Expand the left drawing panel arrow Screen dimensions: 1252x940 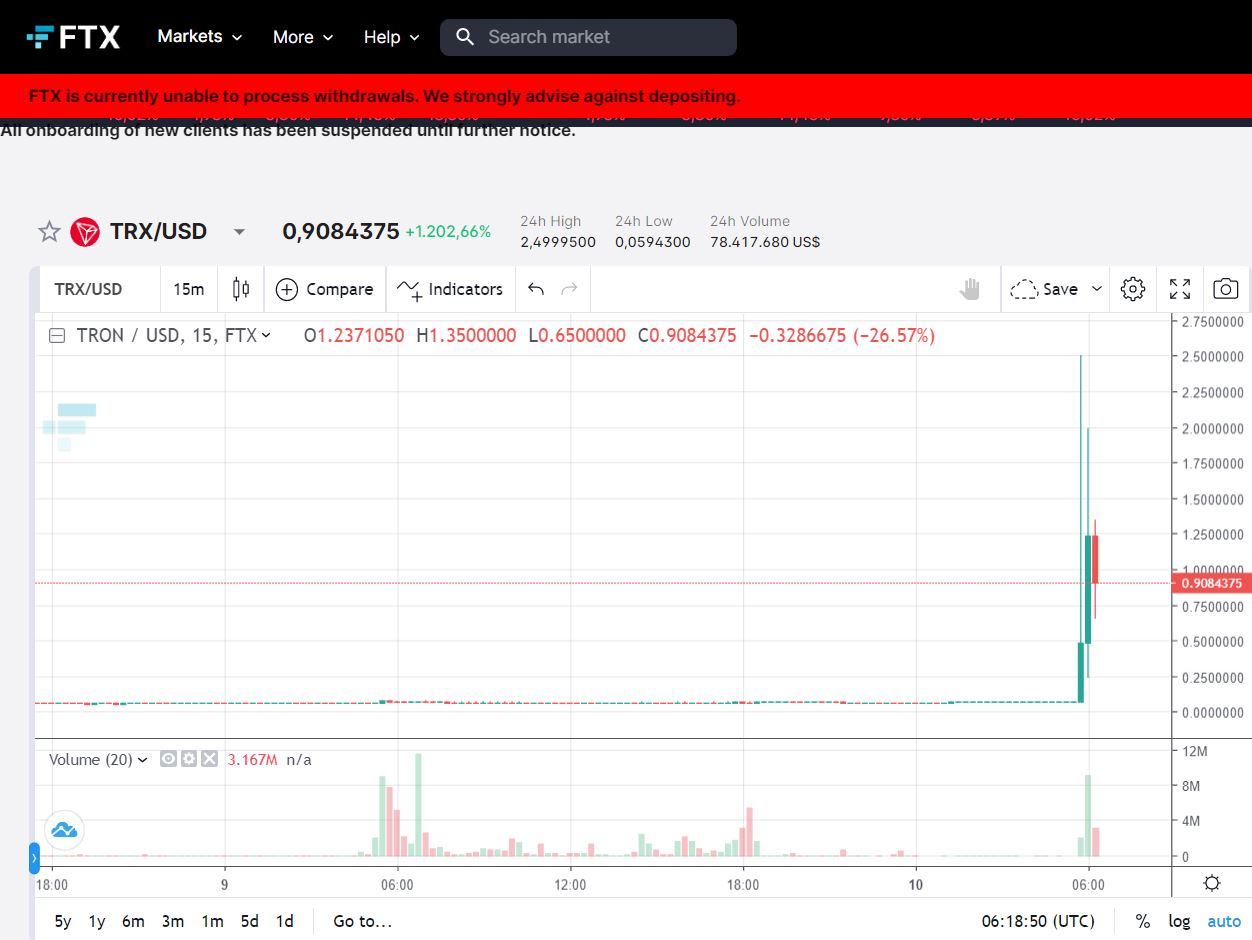[x=34, y=858]
